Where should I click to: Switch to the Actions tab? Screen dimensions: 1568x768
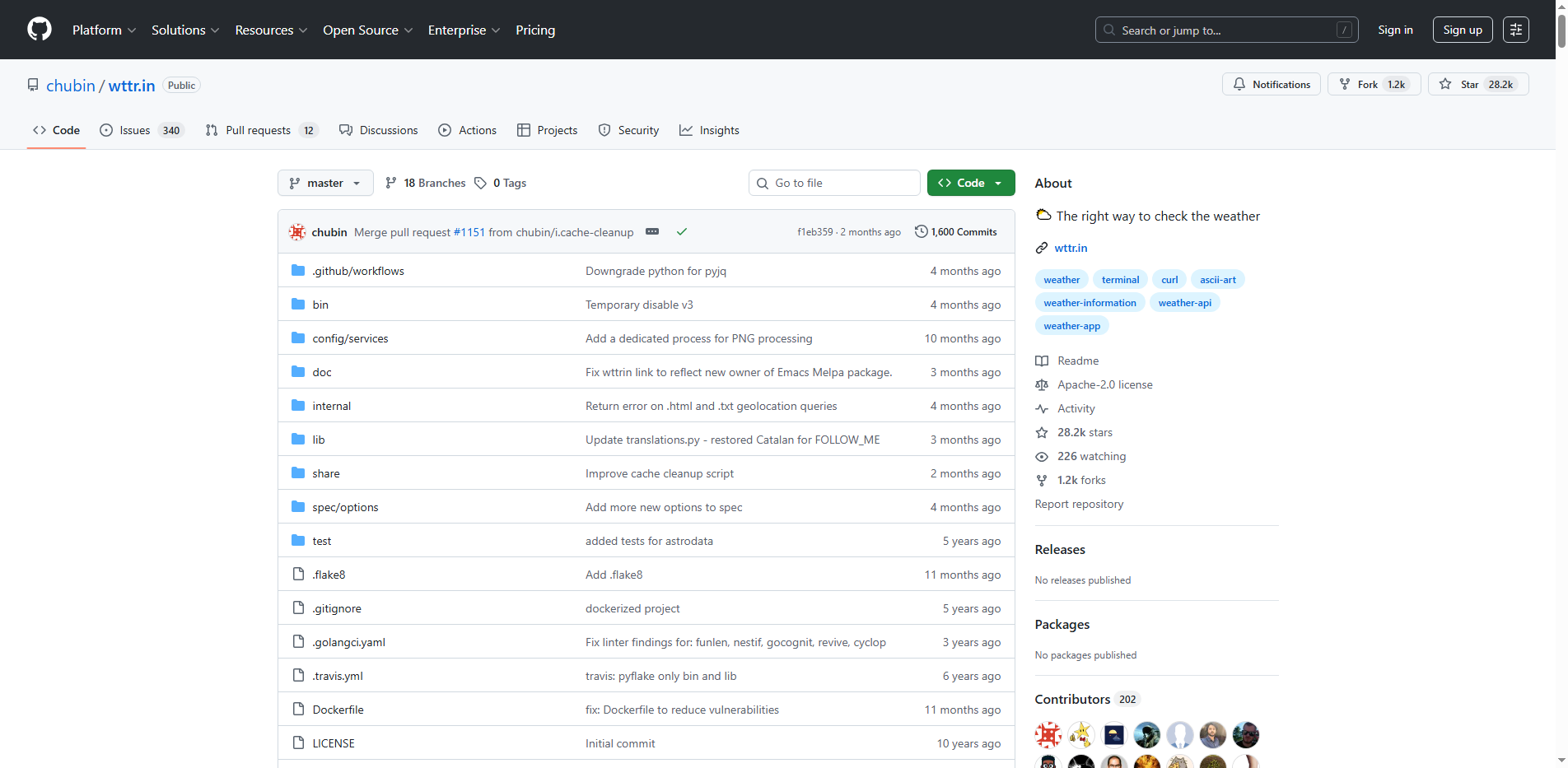468,130
